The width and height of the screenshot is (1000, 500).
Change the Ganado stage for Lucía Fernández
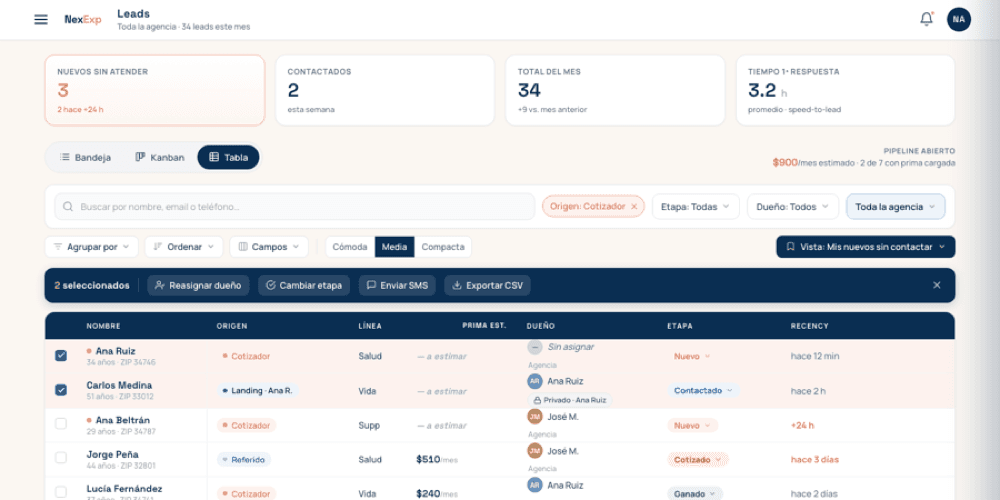point(695,494)
